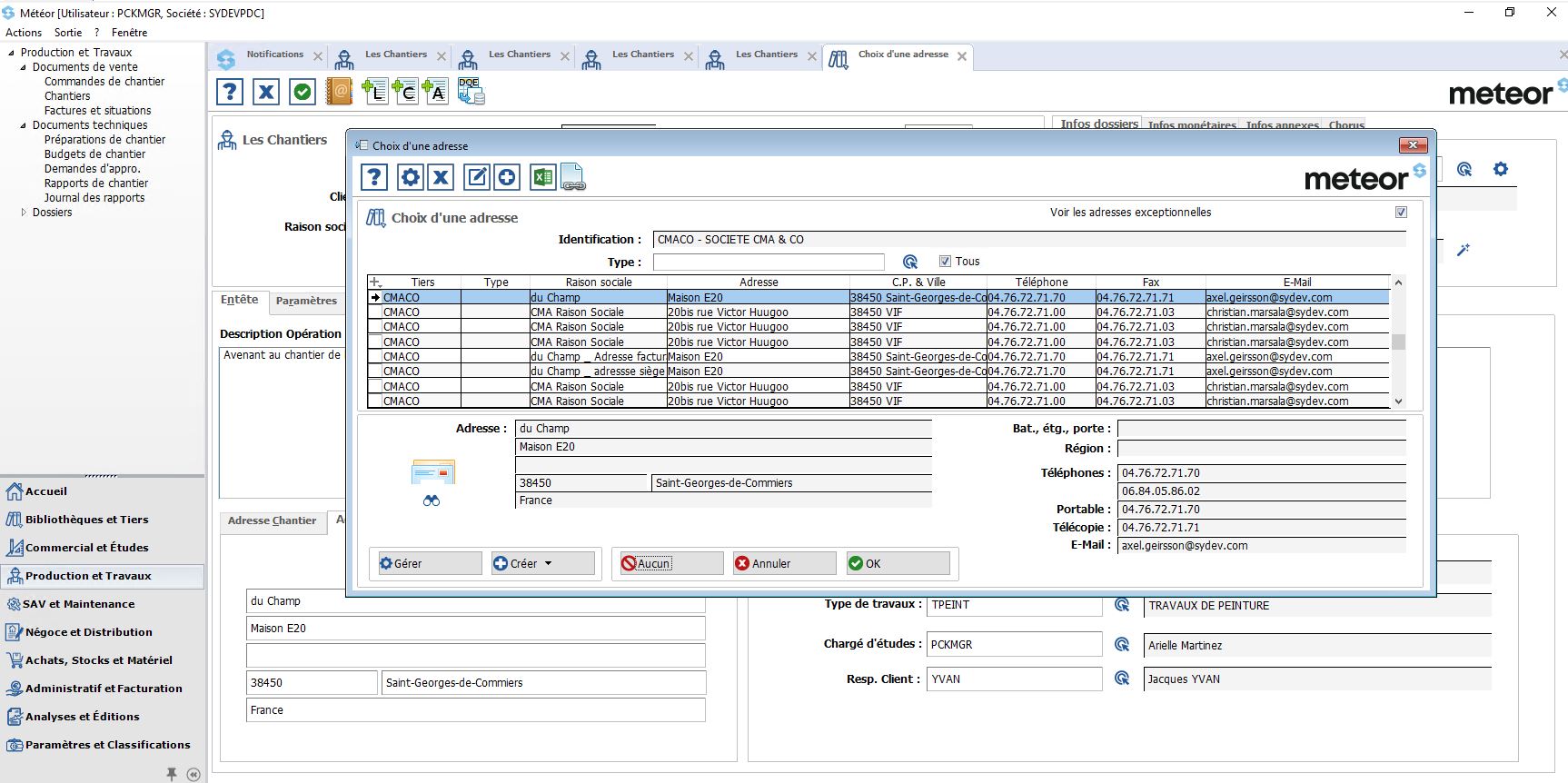Screen dimensions: 1568x783
Task: Switch to the Paramètres tab
Action: (306, 301)
